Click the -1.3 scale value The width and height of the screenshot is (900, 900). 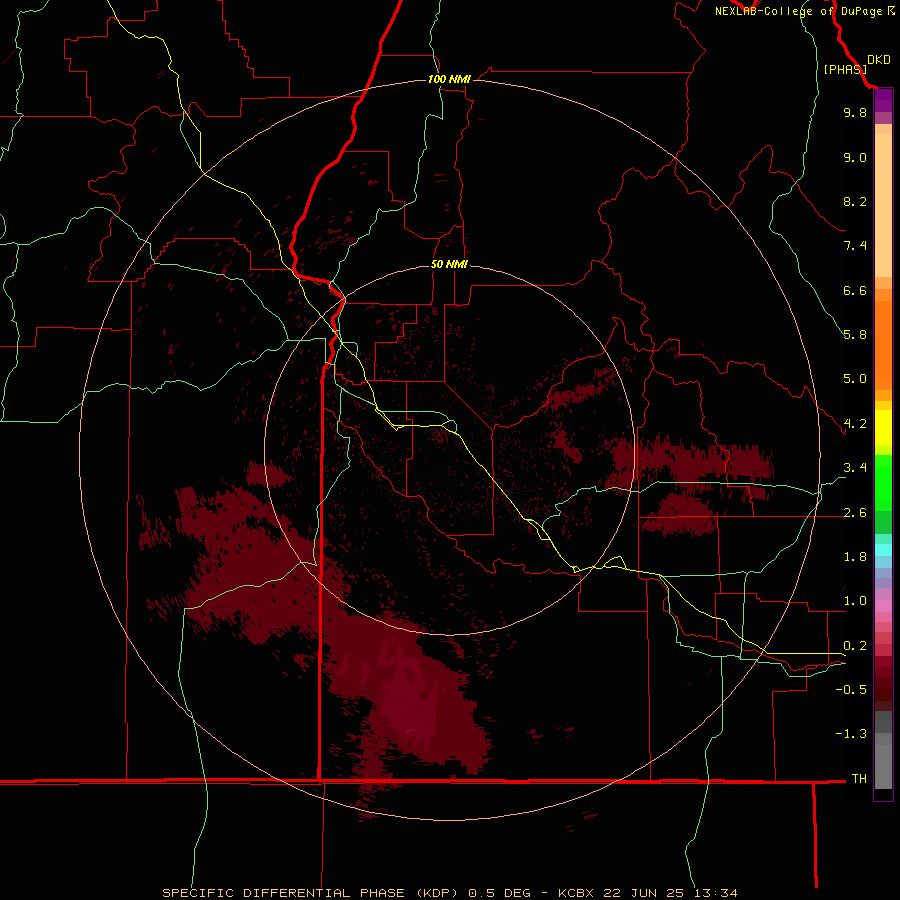(x=851, y=734)
